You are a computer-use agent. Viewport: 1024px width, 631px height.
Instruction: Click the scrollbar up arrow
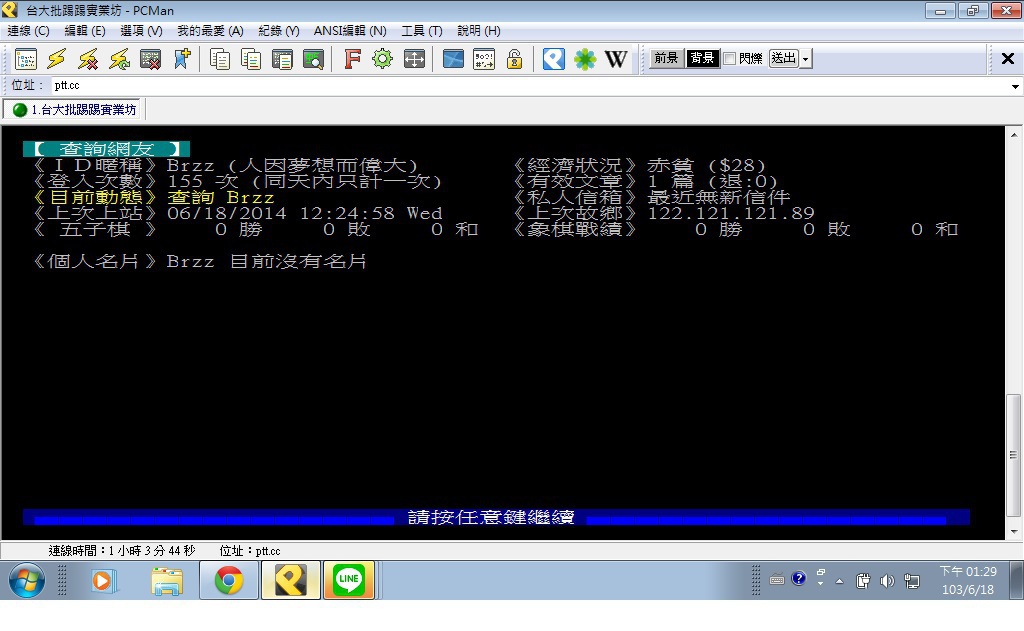[x=1014, y=135]
